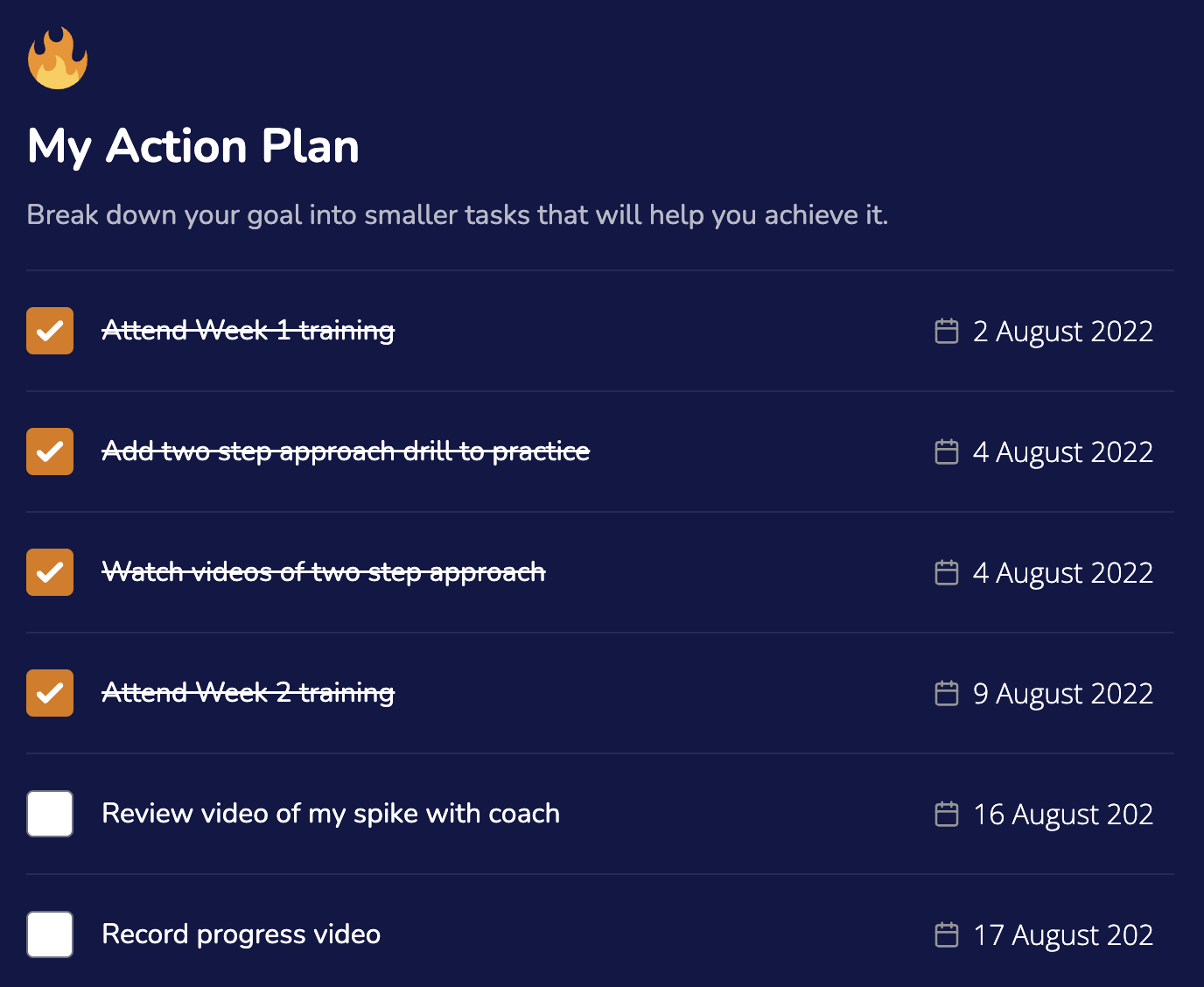Check Review video of my spike checkbox

point(50,814)
